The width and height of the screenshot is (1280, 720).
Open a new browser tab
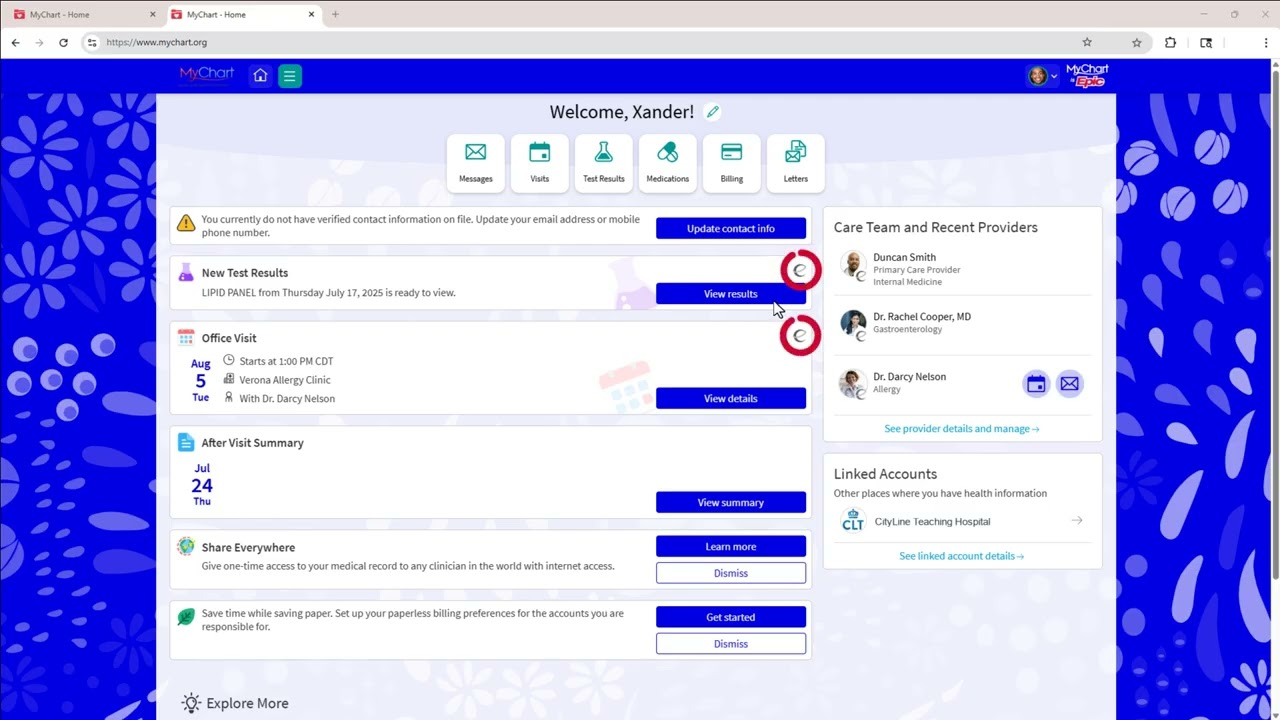[335, 15]
